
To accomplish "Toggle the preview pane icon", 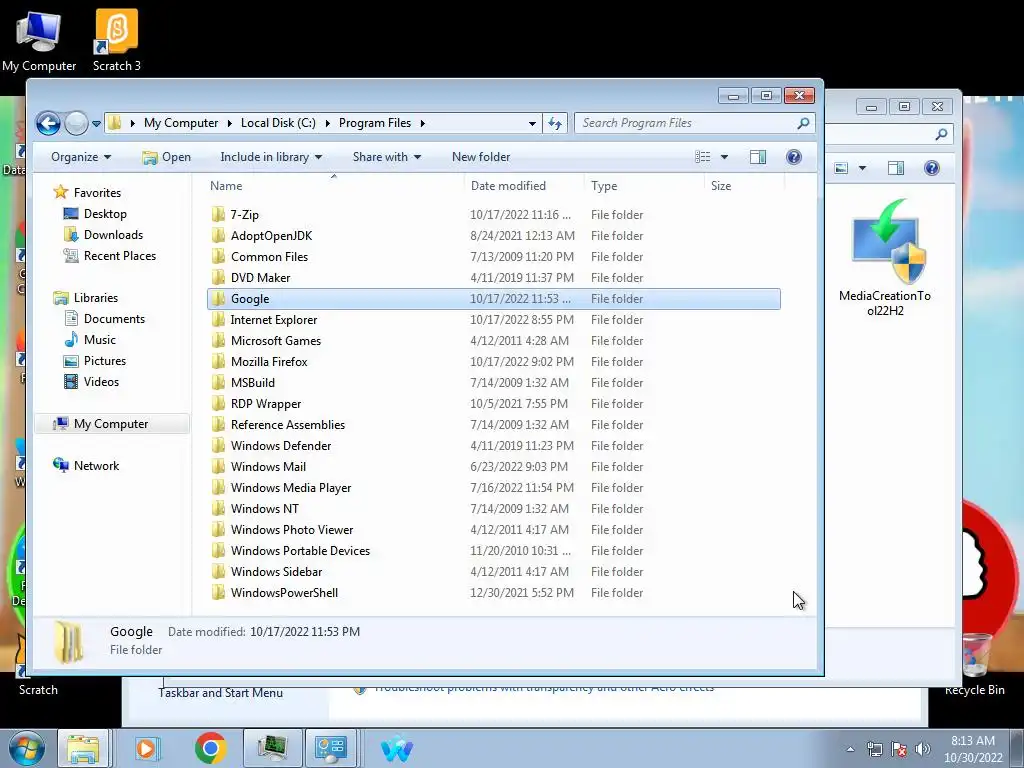I will pos(758,157).
